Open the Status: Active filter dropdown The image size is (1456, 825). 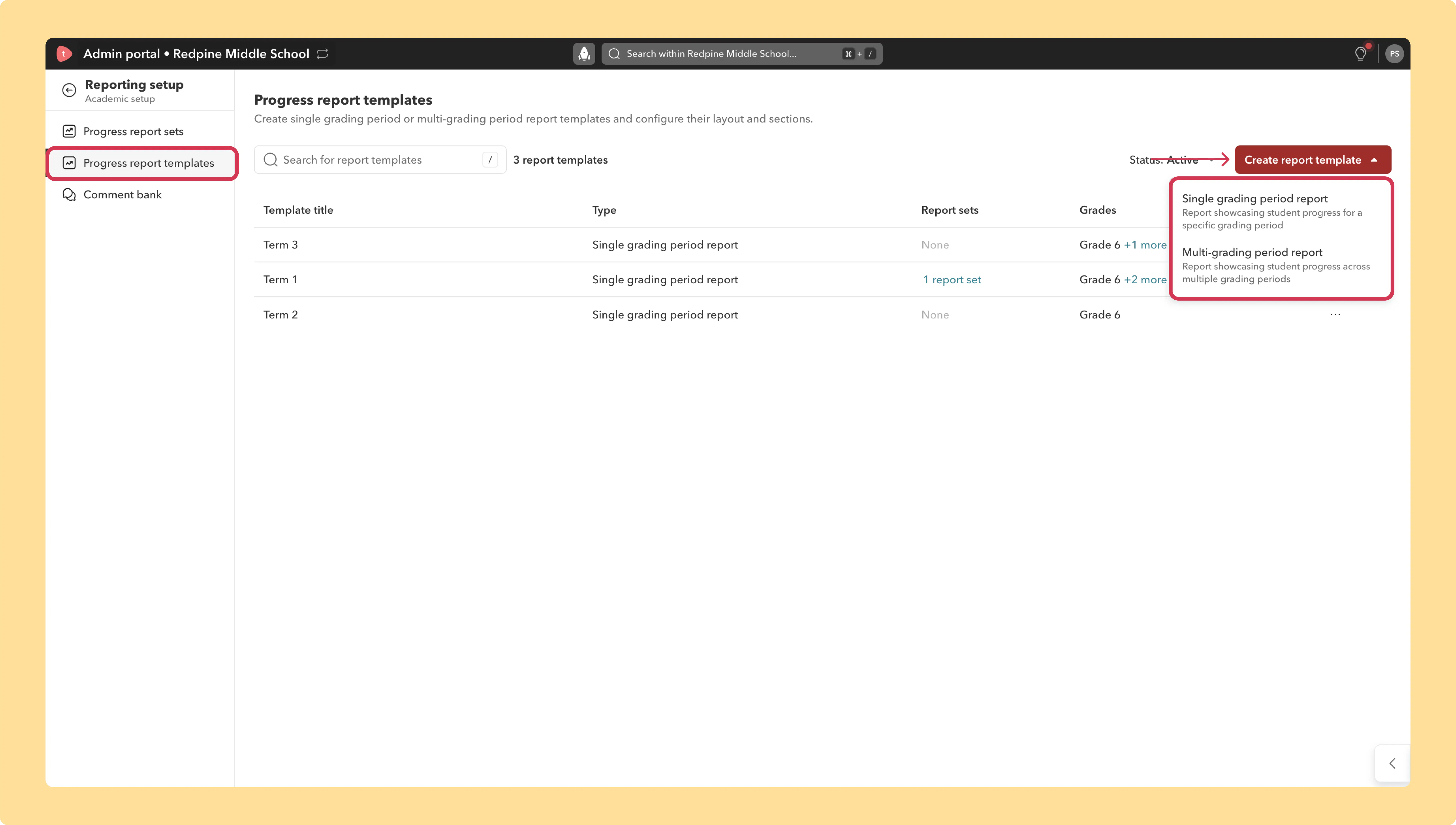point(1172,160)
